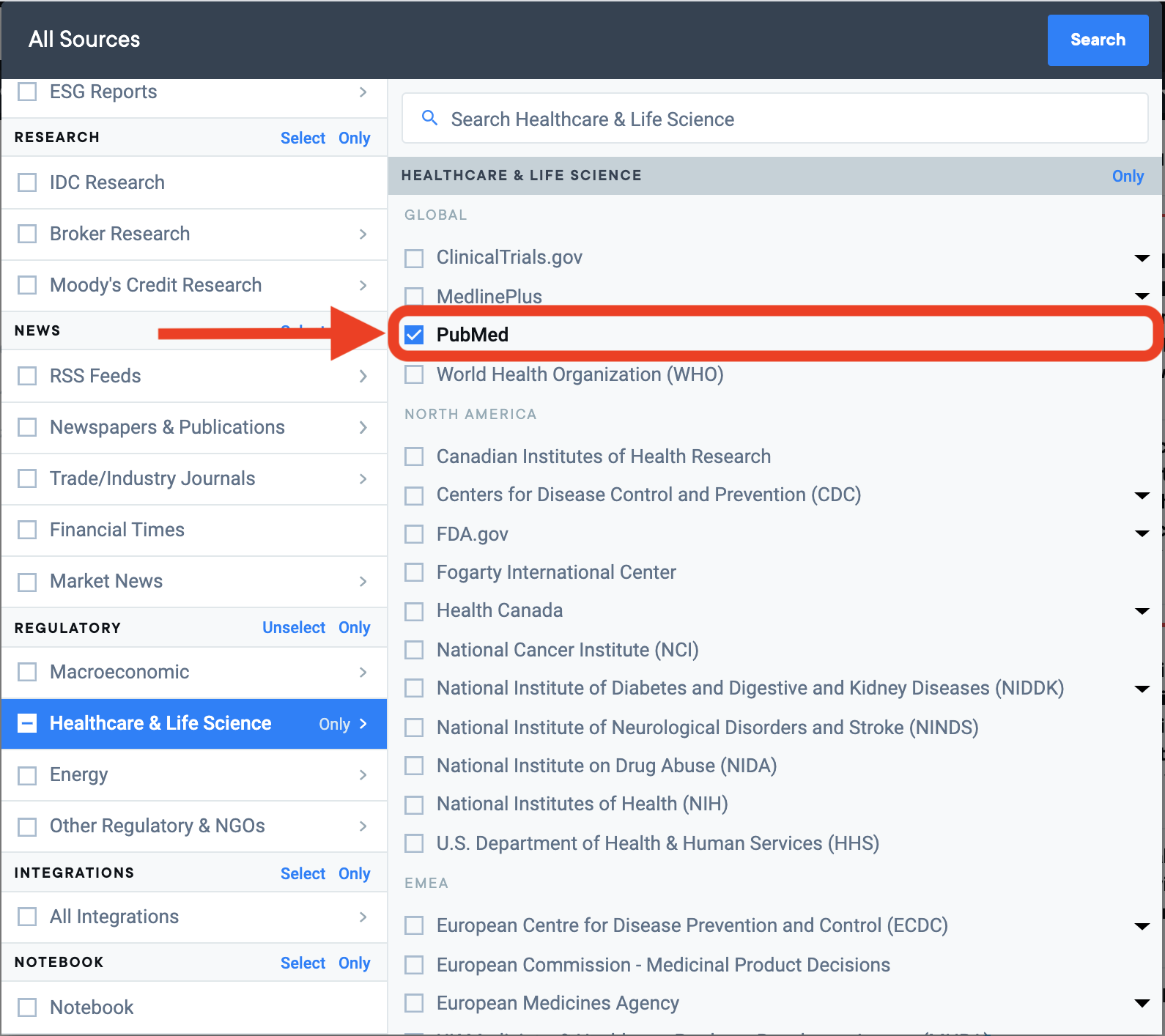
Task: Check National Institutes of Health (NIH) box
Action: tap(414, 804)
